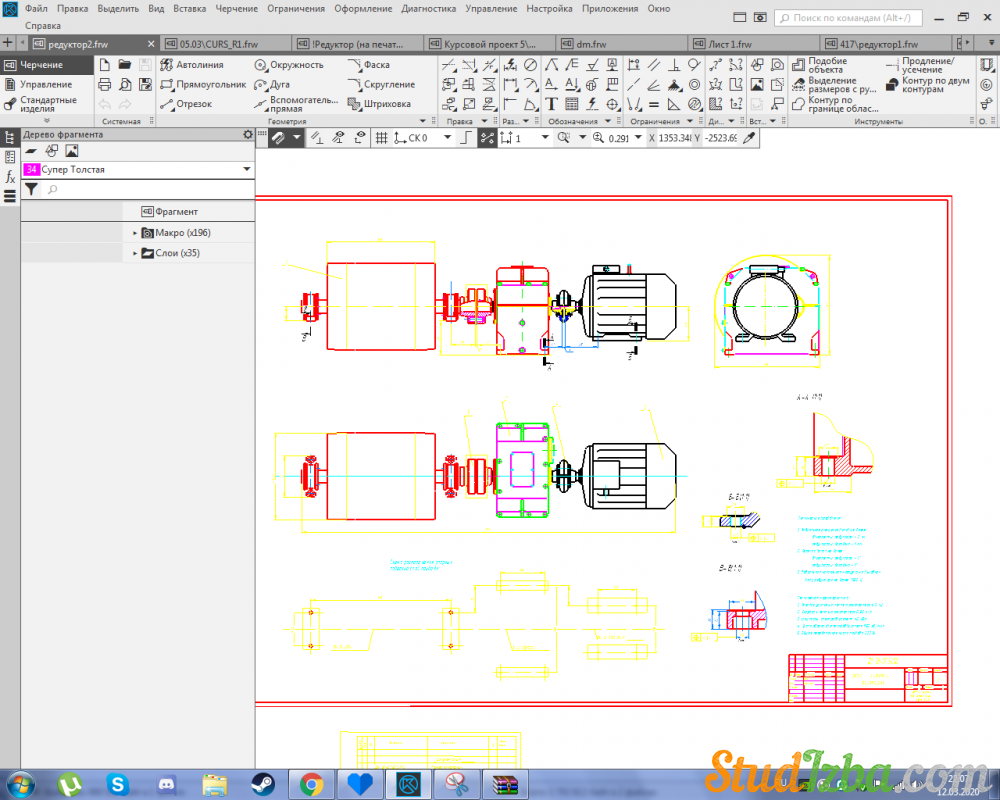Pick the Штриховка hatch tool

(x=379, y=104)
